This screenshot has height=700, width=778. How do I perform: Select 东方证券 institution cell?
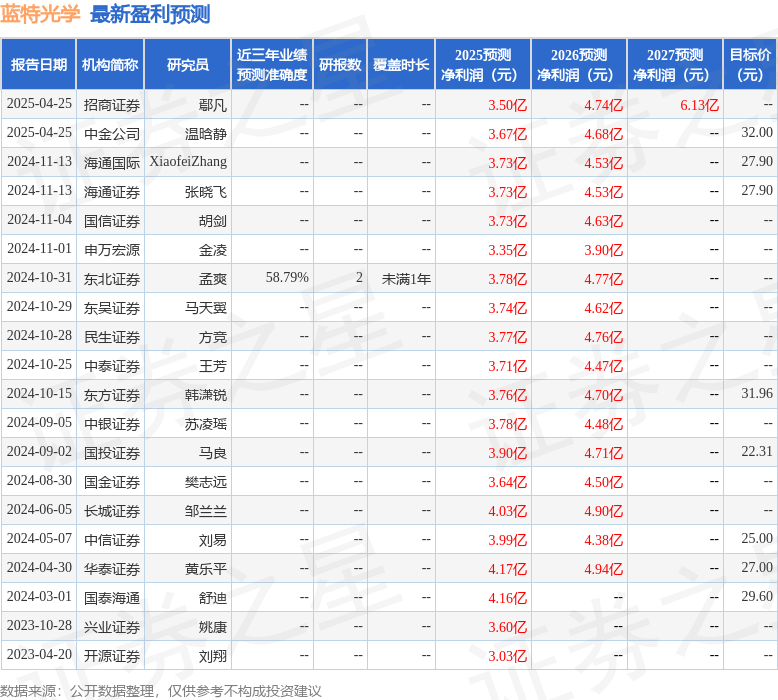click(112, 395)
